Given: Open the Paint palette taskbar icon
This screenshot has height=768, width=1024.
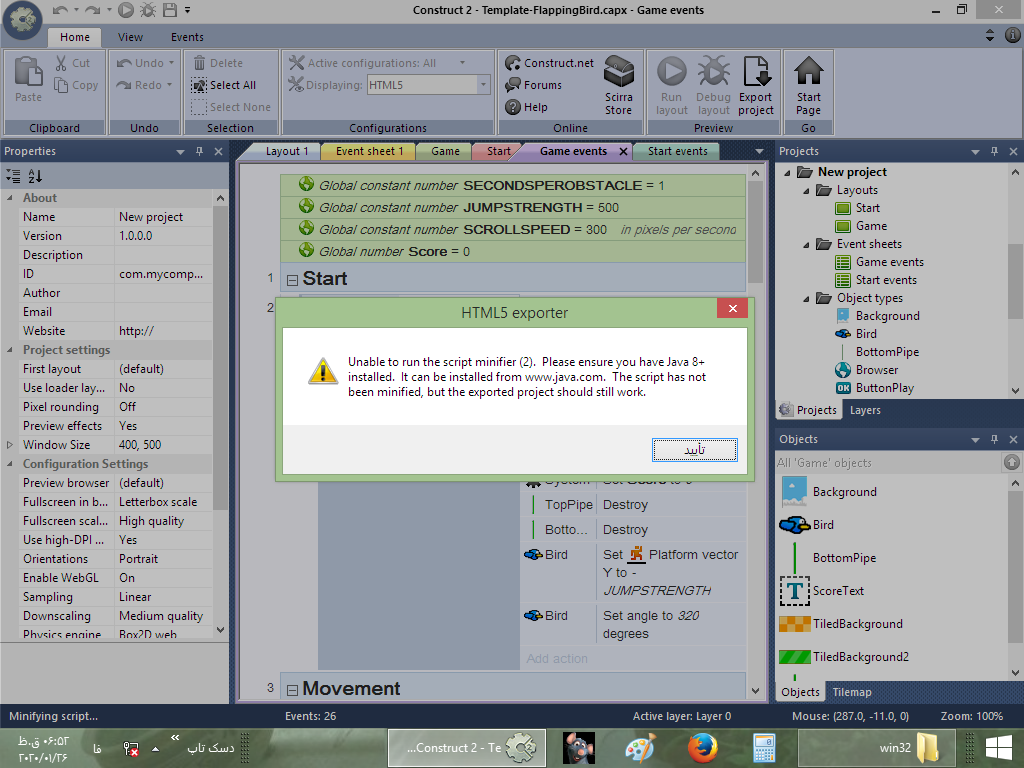Looking at the screenshot, I should [640, 748].
